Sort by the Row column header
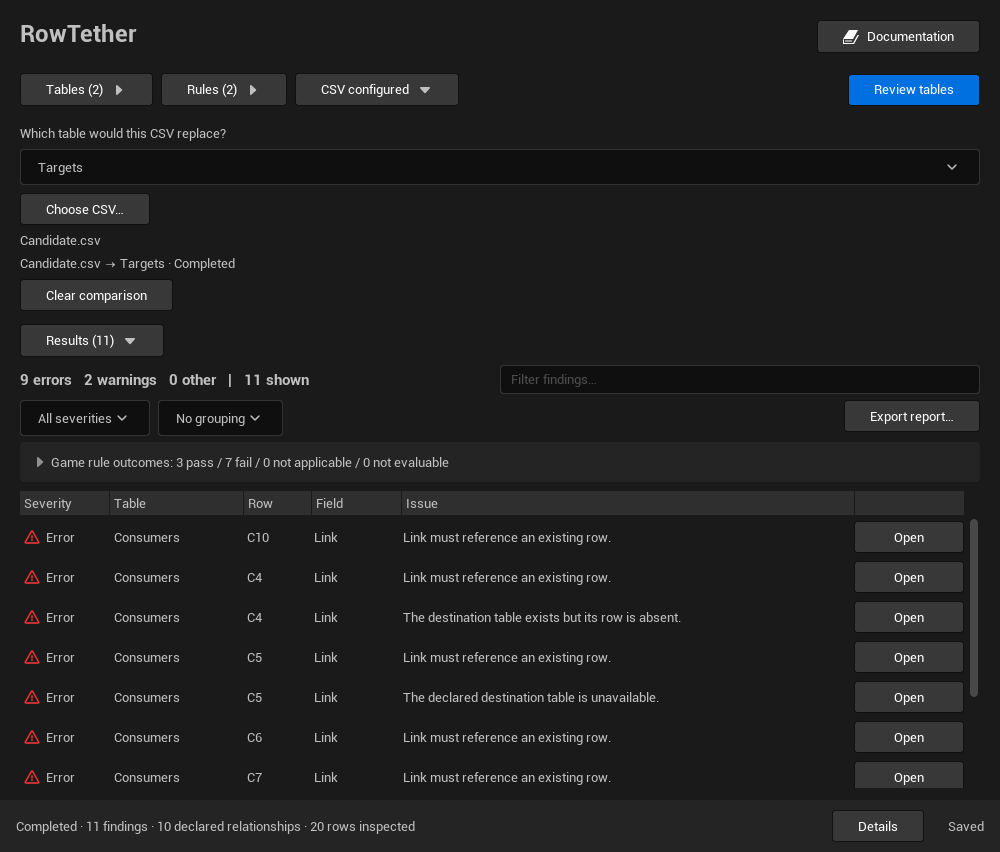 click(x=277, y=503)
